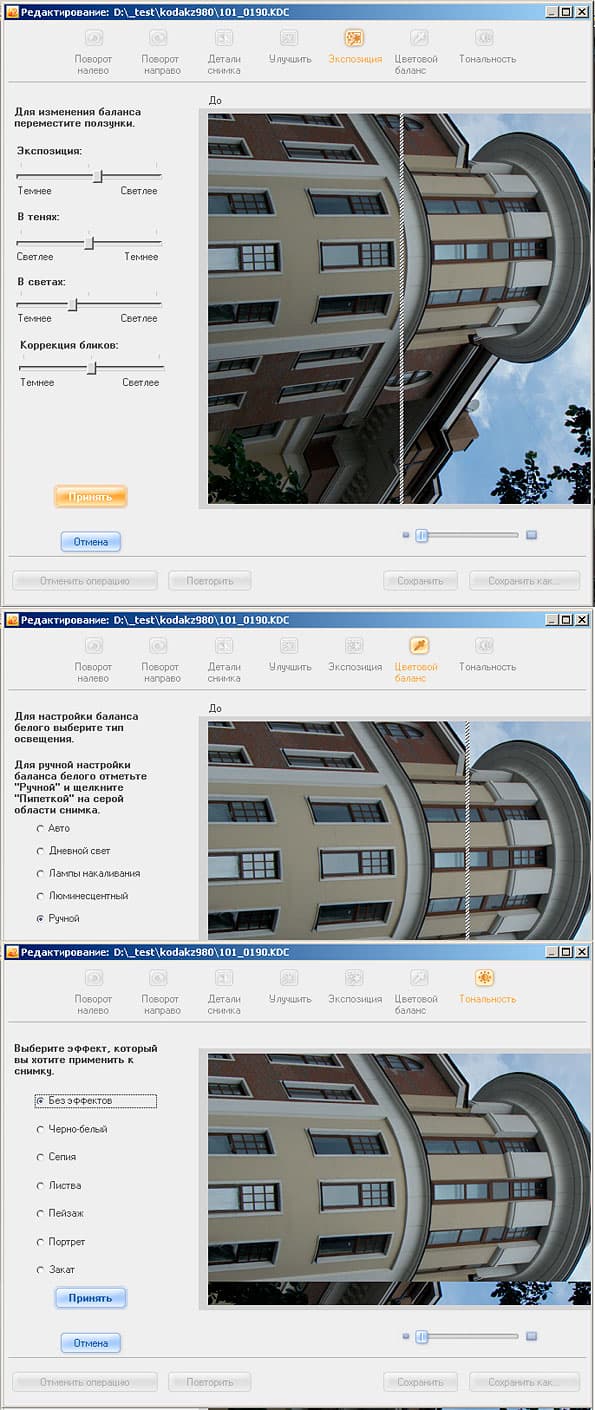The height and width of the screenshot is (1410, 595).
Task: Open Экспозиция from the effects list window
Action: [x=354, y=978]
